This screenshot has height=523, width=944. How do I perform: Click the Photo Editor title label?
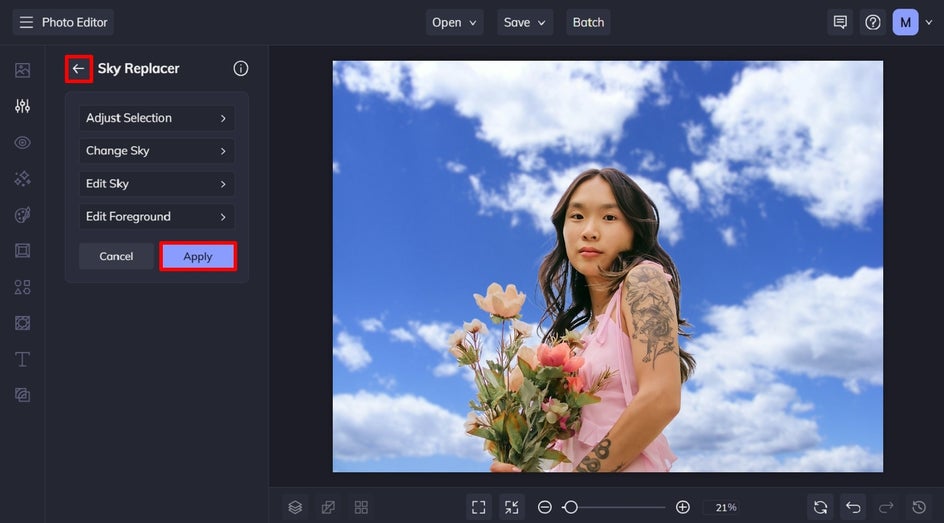pyautogui.click(x=75, y=22)
